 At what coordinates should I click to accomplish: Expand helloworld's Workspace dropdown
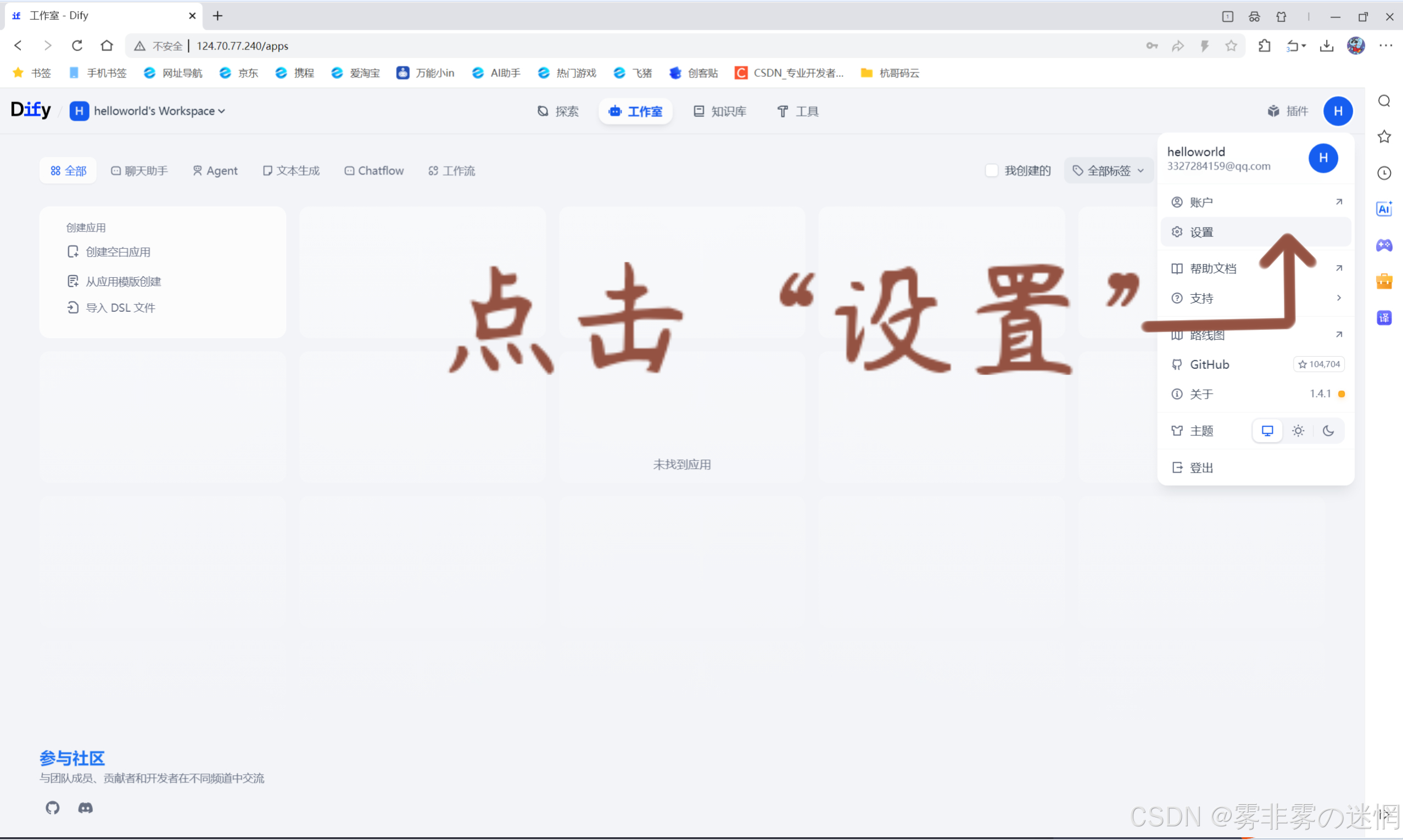[159, 111]
